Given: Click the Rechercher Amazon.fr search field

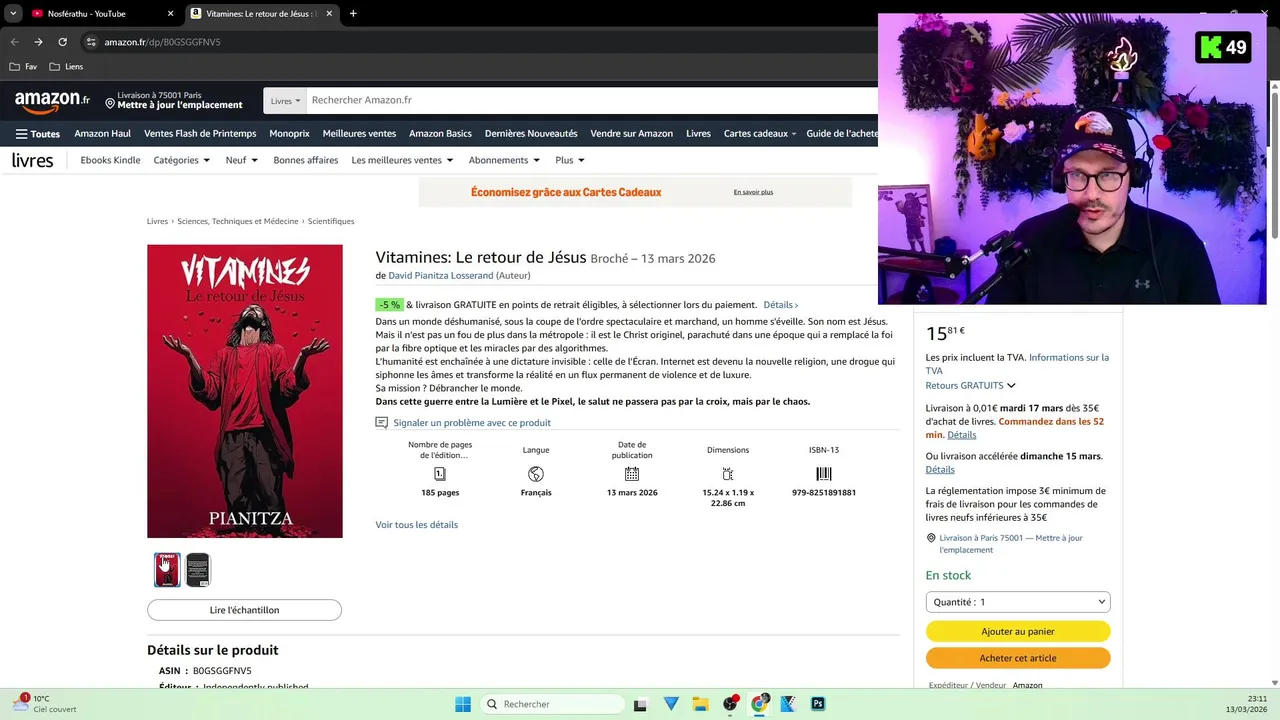Looking at the screenshot, I should [x=592, y=100].
